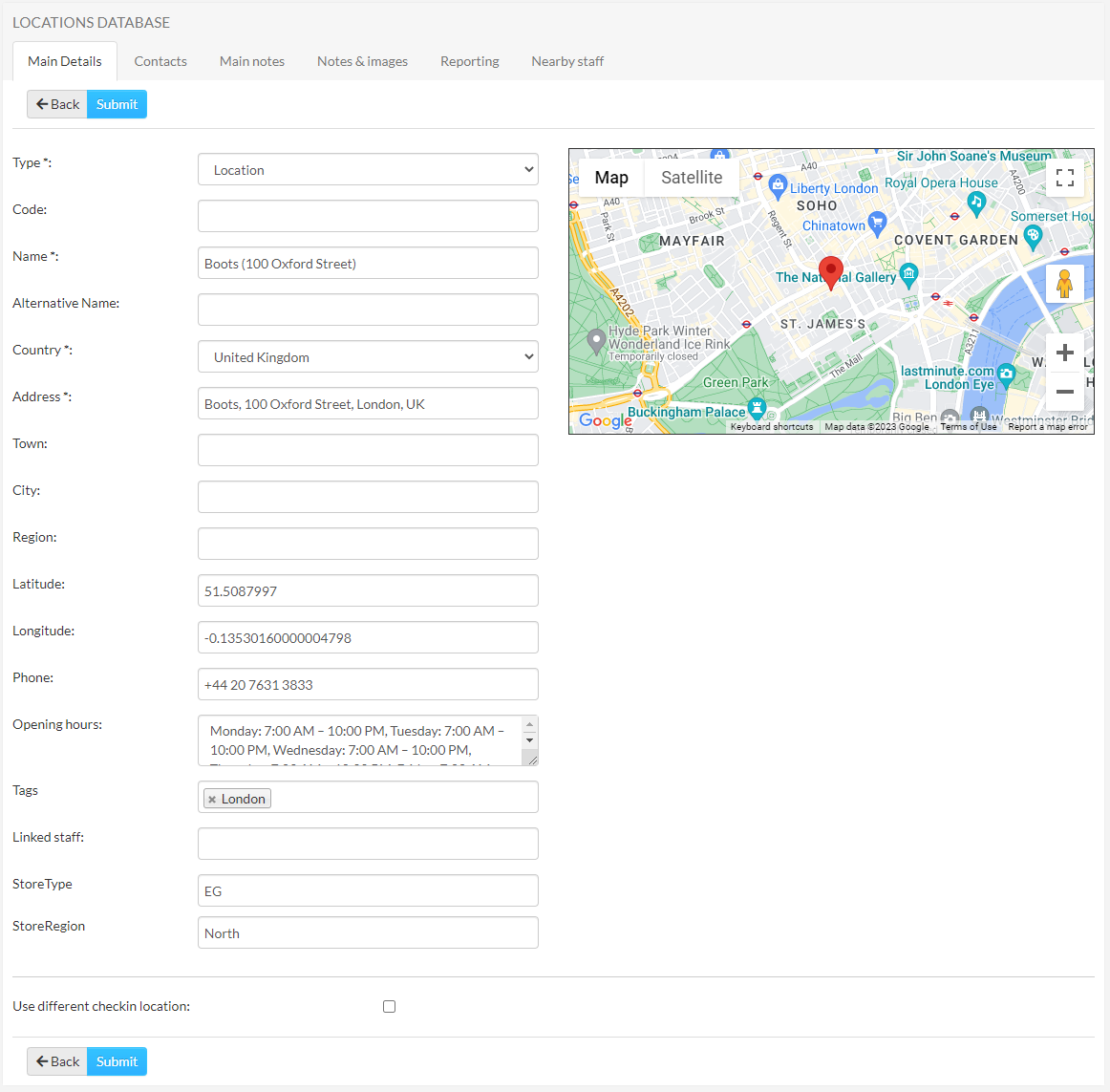Toggle fullscreen map view icon

[x=1065, y=178]
